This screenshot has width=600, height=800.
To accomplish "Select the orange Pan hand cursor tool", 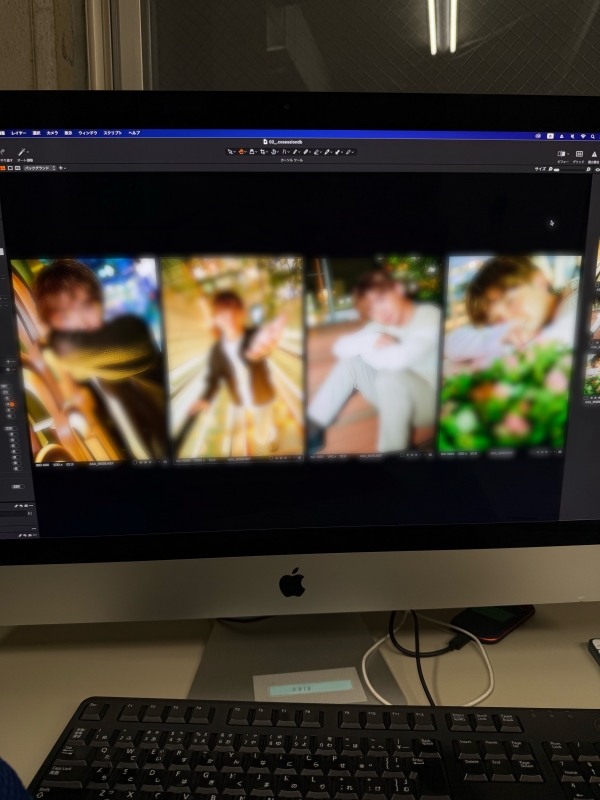I will [x=241, y=152].
